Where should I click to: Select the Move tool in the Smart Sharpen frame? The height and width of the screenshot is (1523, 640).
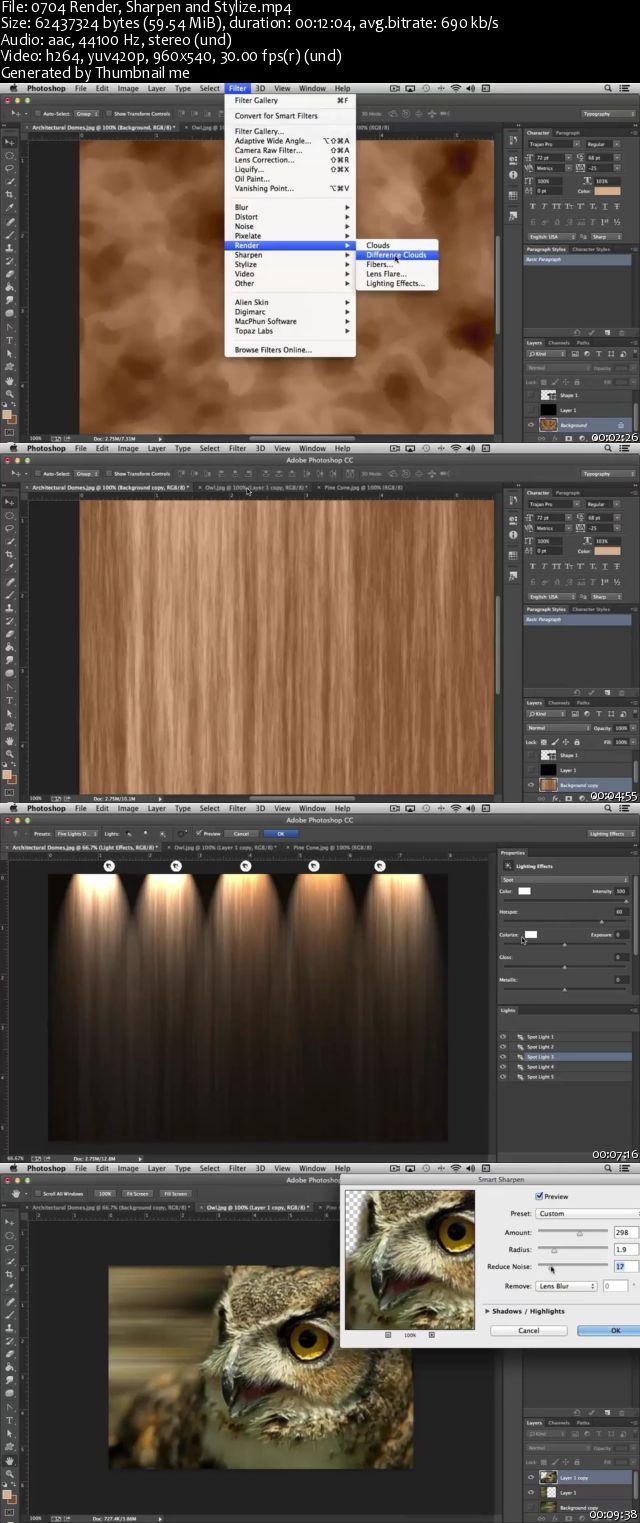click(10, 1222)
